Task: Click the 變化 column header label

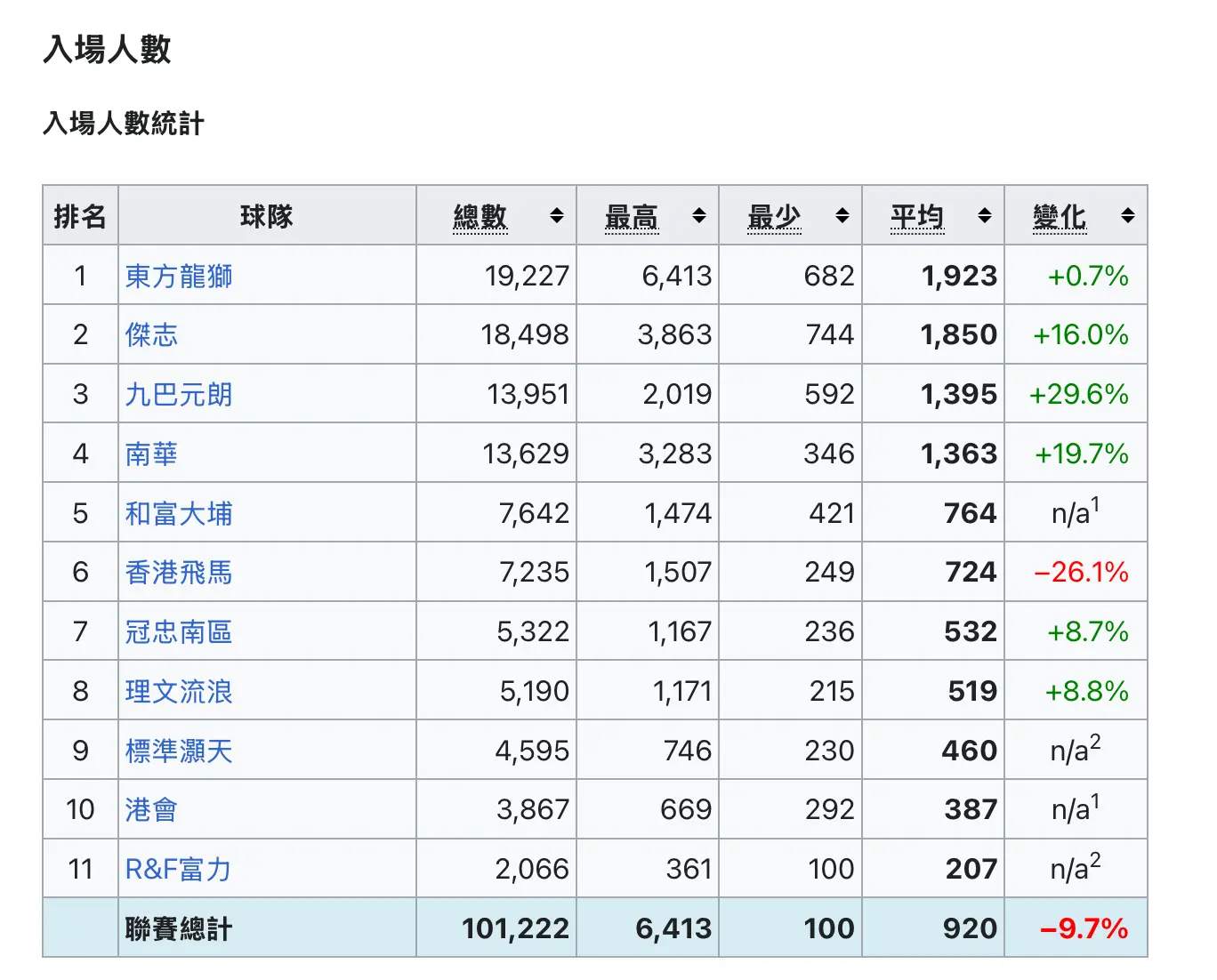Action: [1060, 216]
